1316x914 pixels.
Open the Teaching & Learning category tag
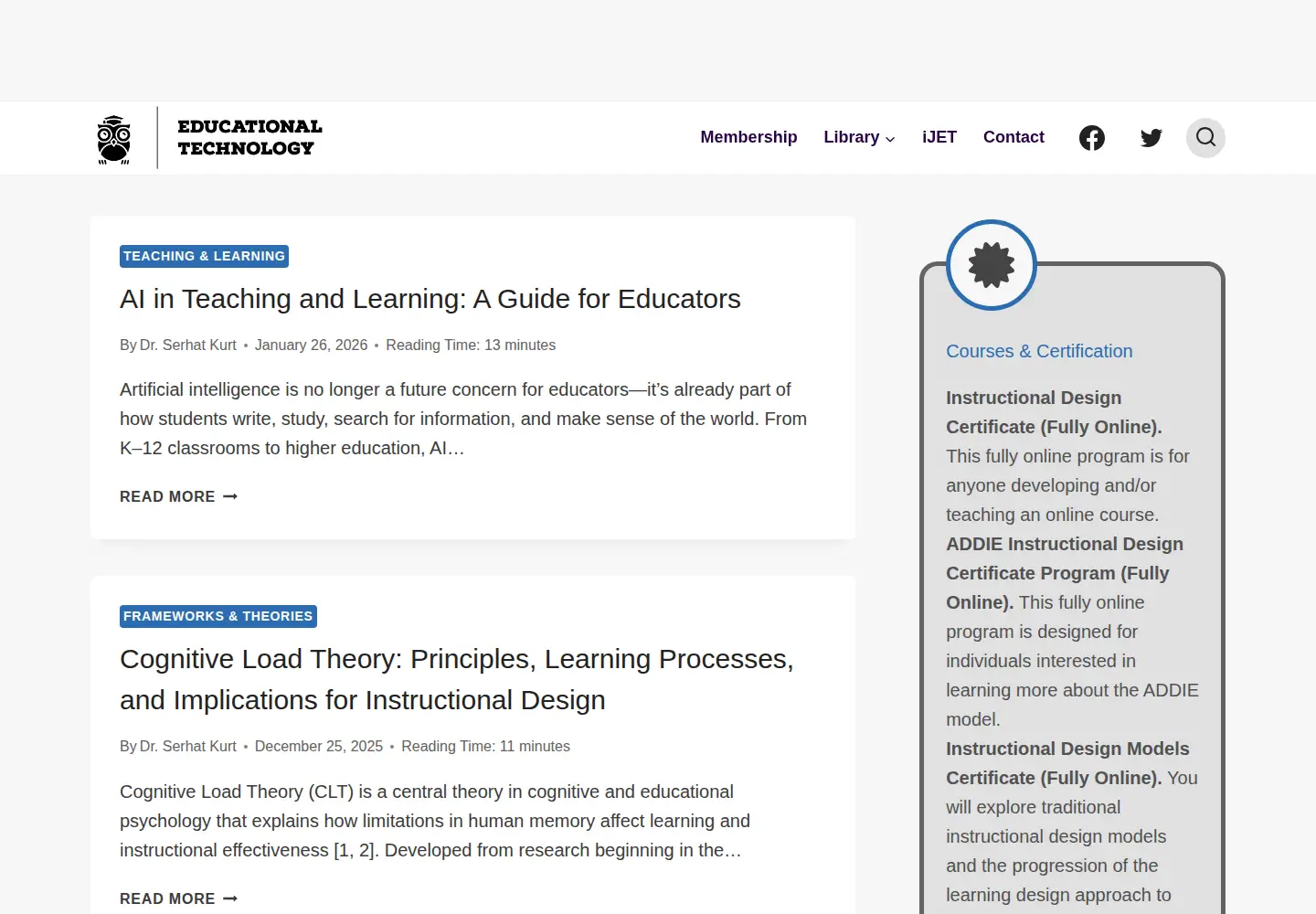click(x=204, y=256)
